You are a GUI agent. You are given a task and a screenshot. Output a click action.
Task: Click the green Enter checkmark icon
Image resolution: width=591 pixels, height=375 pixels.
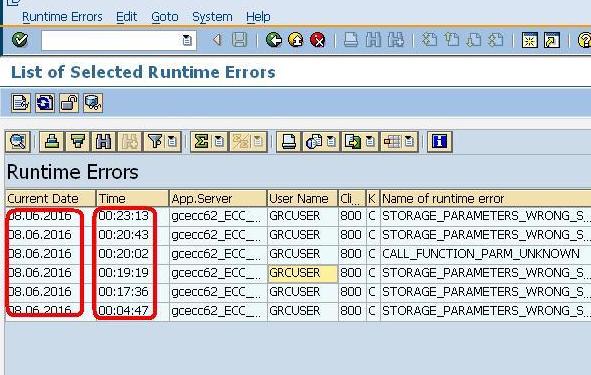tap(20, 40)
